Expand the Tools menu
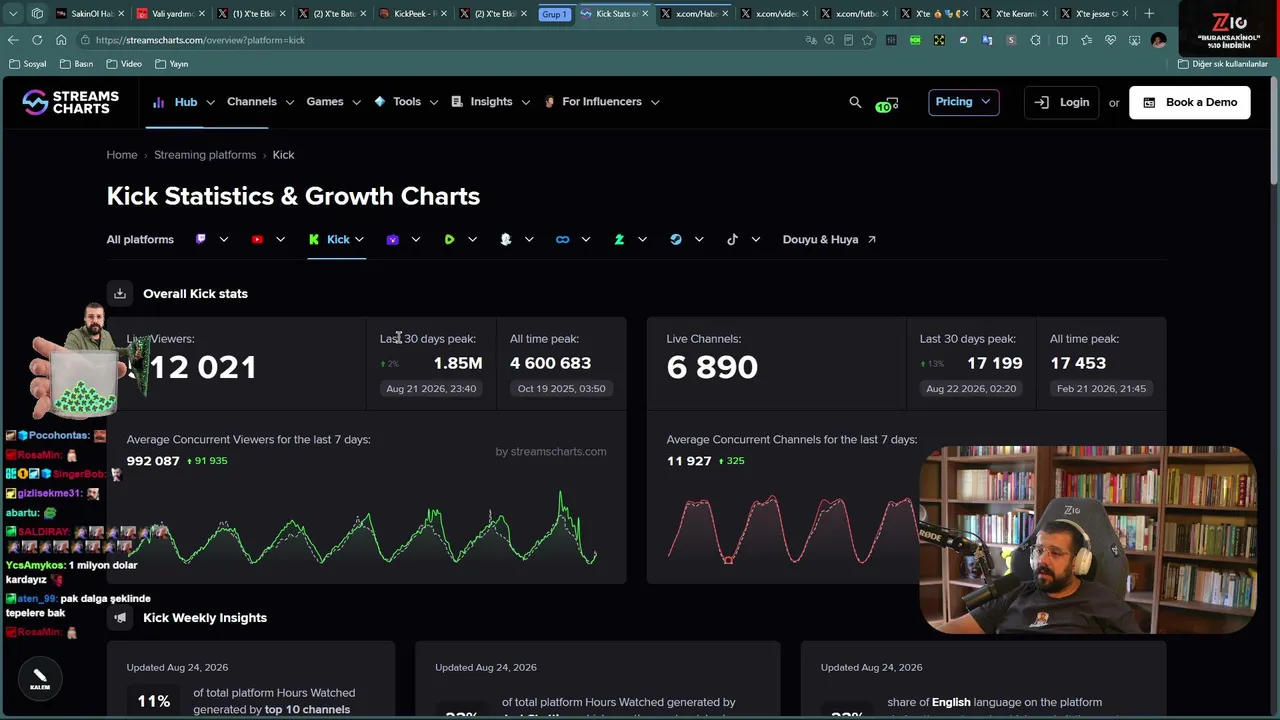The height and width of the screenshot is (720, 1280). pos(406,102)
